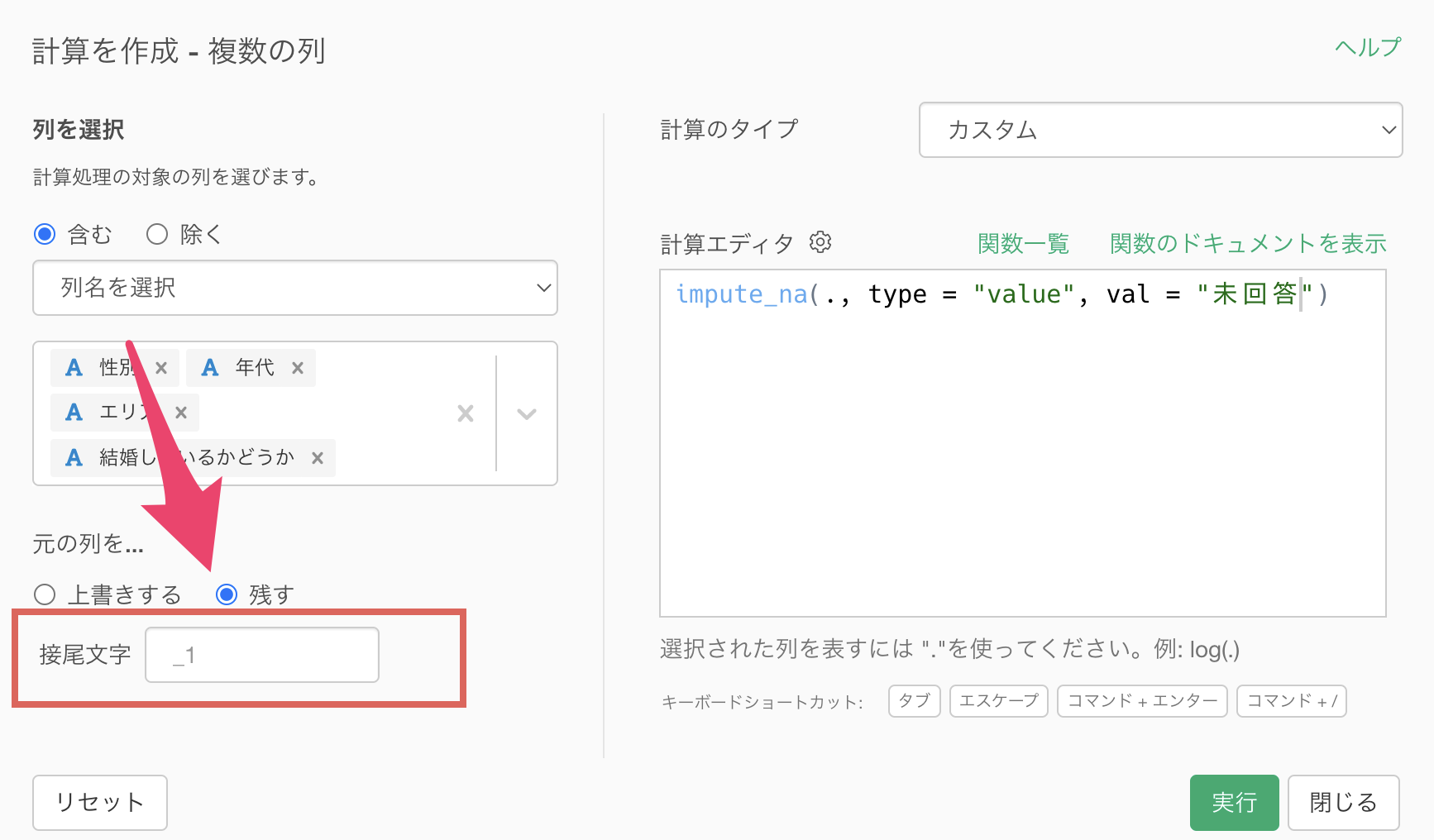The height and width of the screenshot is (840, 1434).
Task: Choose 残す to keep original columns
Action: click(227, 594)
